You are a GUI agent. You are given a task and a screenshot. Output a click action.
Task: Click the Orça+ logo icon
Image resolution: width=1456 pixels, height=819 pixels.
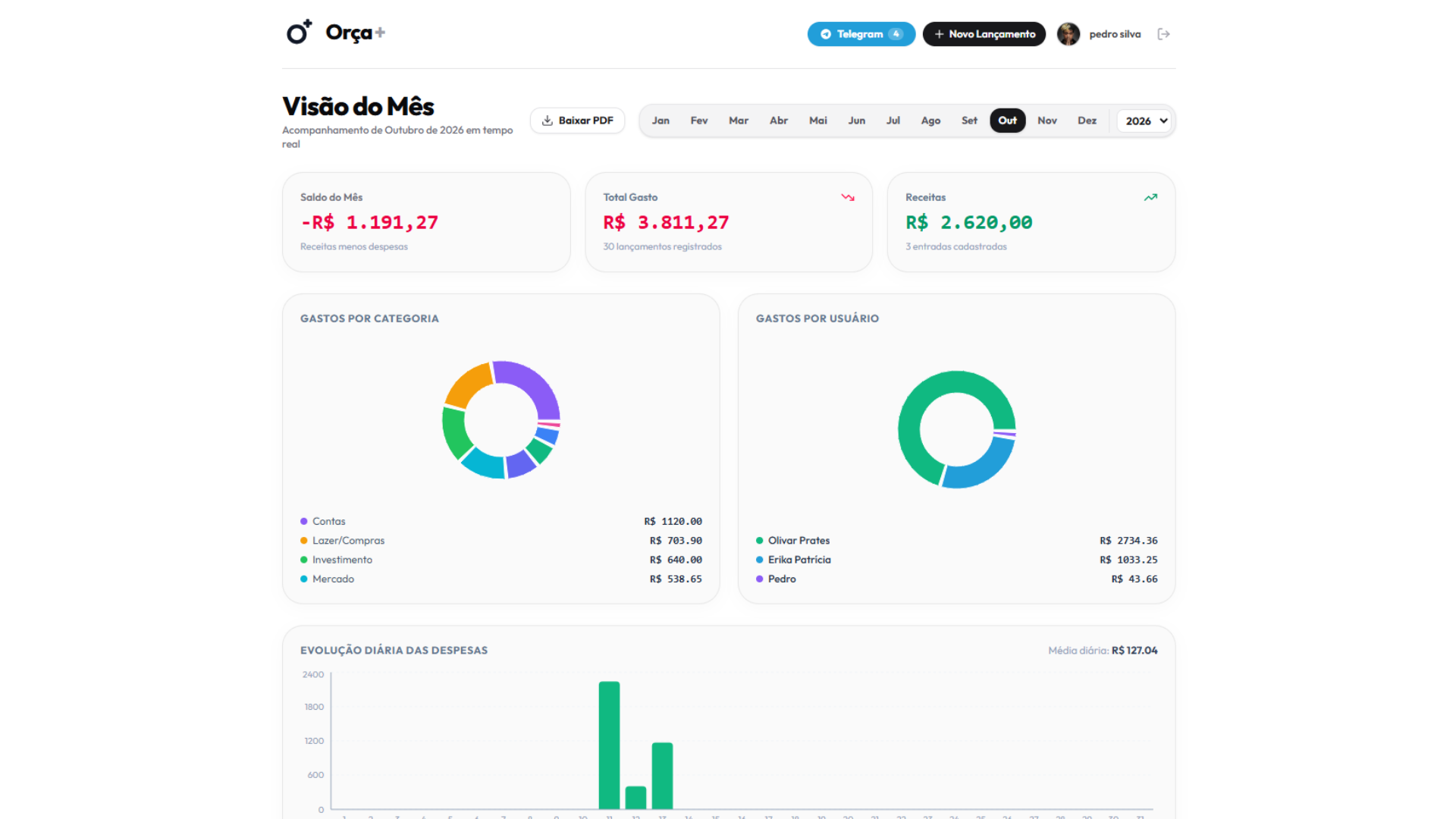coord(299,32)
